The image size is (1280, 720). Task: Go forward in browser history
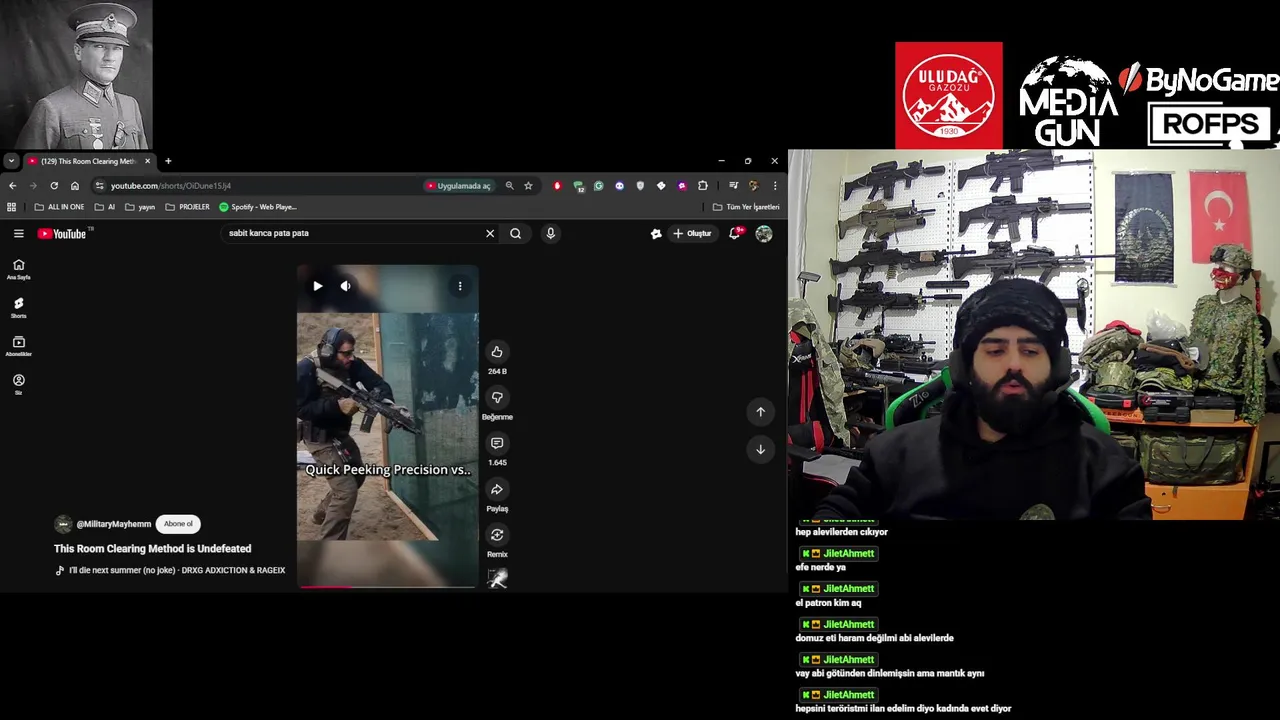[x=33, y=186]
